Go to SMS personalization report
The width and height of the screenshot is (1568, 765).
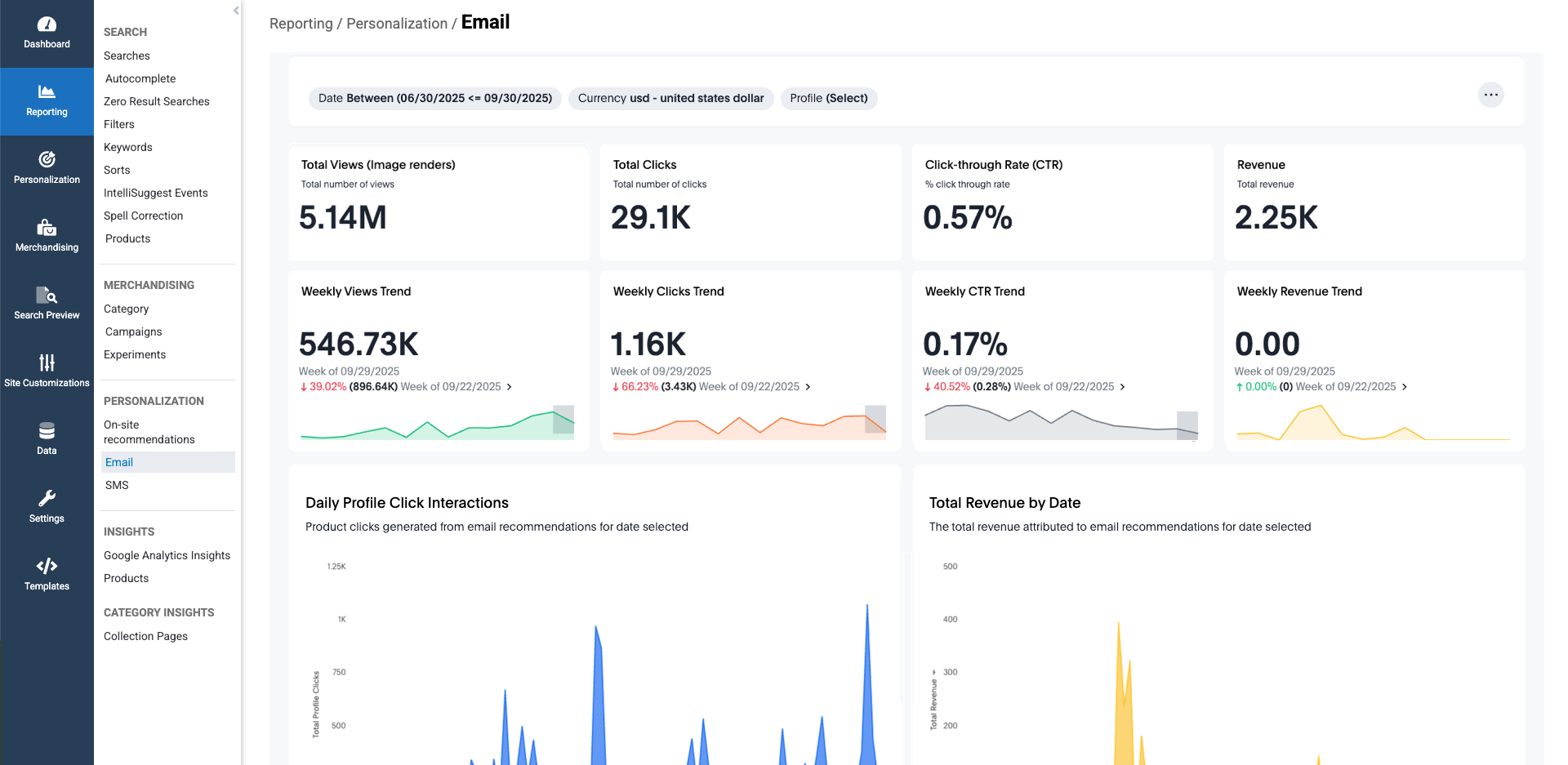point(117,485)
